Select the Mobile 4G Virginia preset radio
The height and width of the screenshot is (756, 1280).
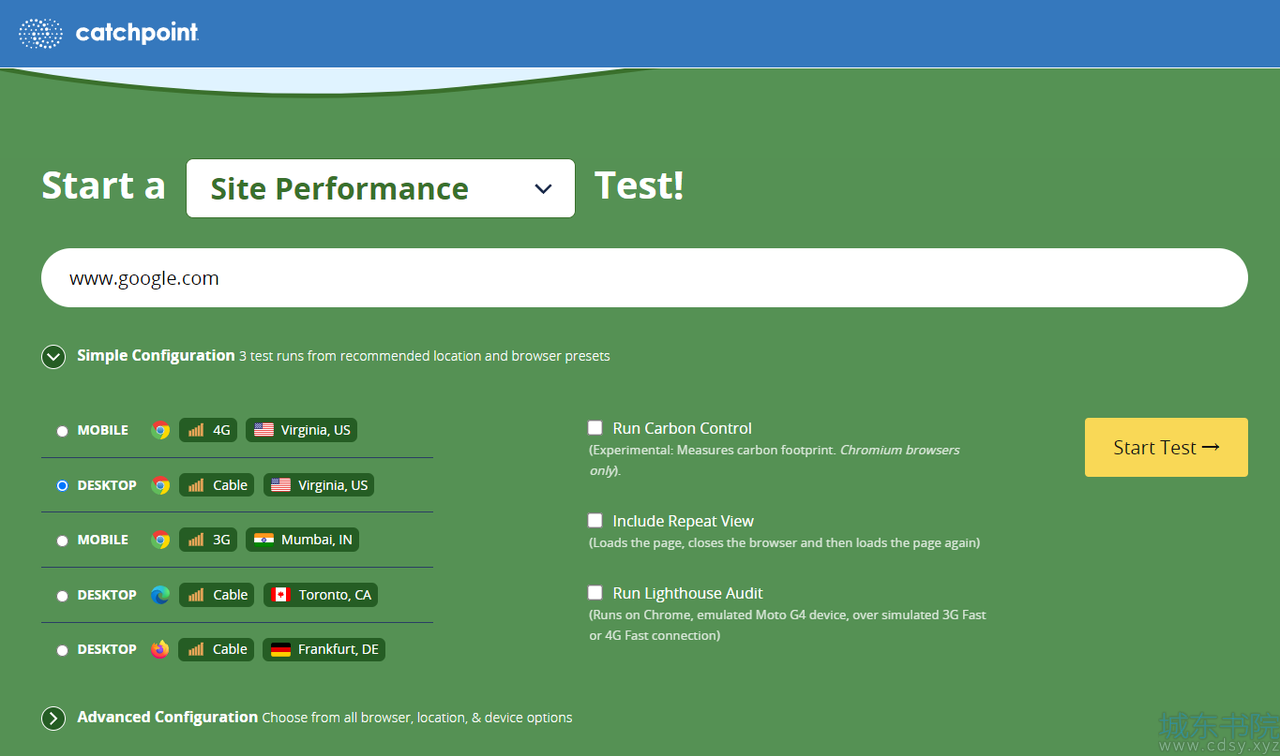[x=62, y=431]
